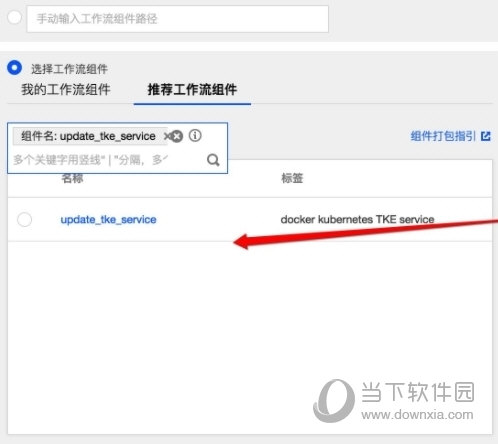The height and width of the screenshot is (444, 498).
Task: Select the 选择工作流组件 radio button
Action: click(x=15, y=68)
